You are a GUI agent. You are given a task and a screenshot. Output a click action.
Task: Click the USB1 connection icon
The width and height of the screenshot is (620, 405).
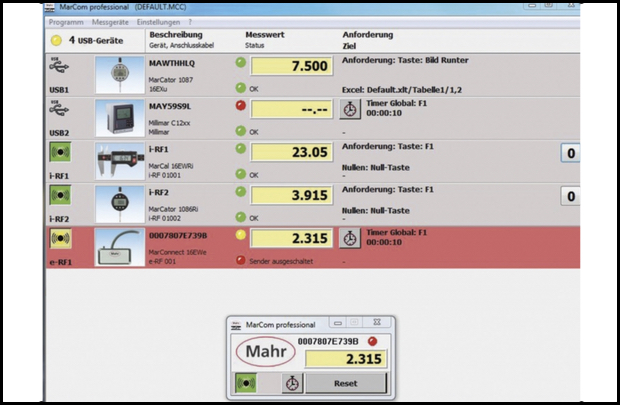point(59,66)
